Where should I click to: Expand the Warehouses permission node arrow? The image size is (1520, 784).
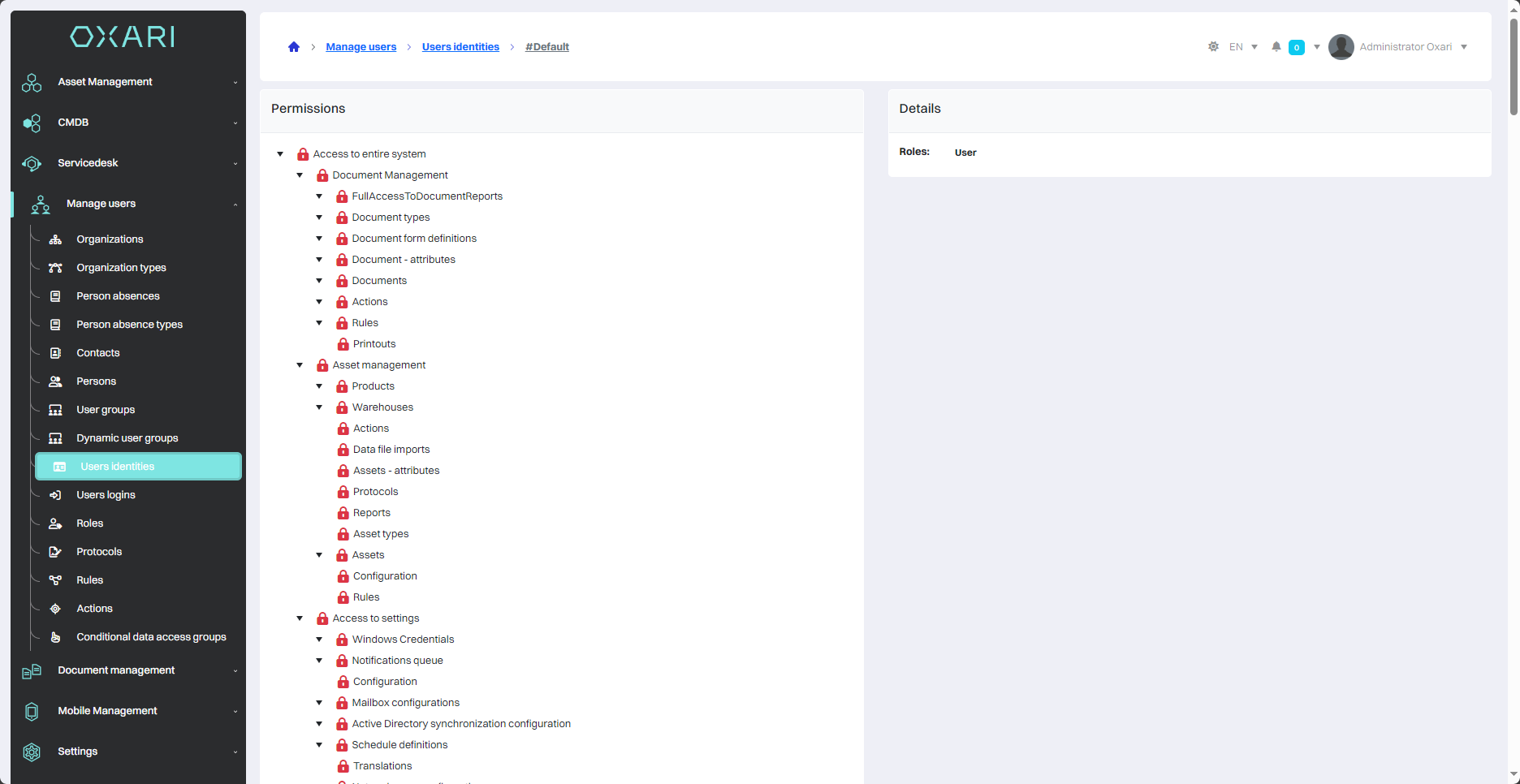[x=319, y=407]
